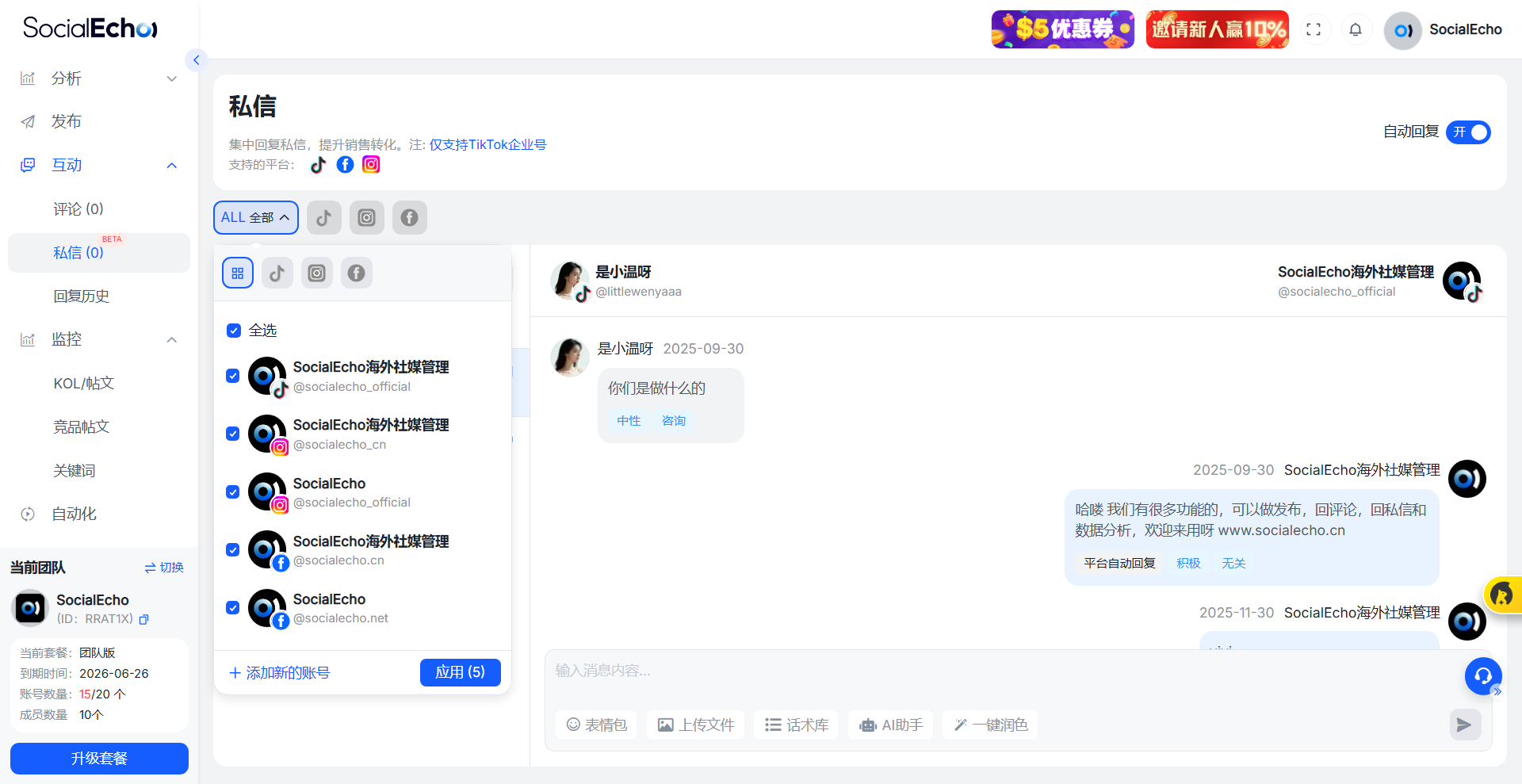Viewport: 1522px width, 784px height.
Task: Open the AI助手 assistant
Action: 891,725
